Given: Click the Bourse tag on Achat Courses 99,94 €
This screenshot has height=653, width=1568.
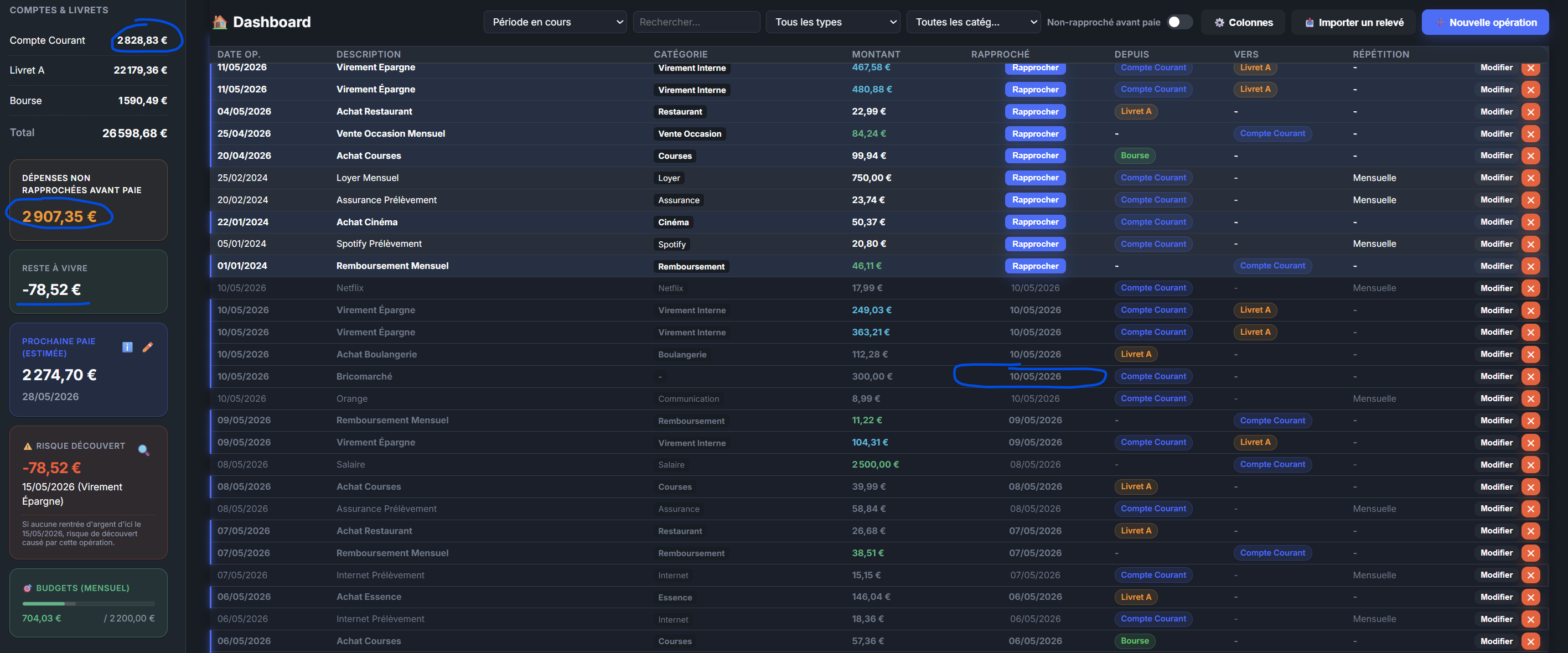Looking at the screenshot, I should click(1135, 156).
